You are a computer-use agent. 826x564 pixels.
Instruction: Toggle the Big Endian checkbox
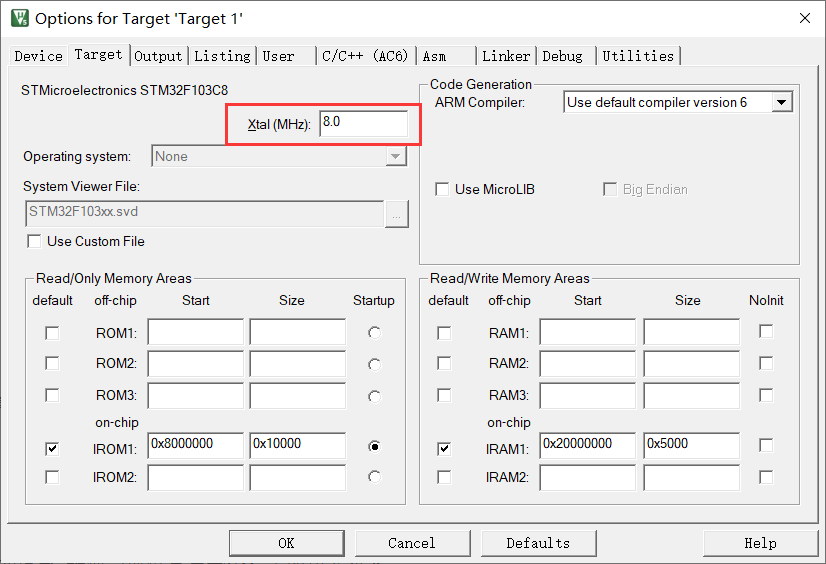pos(610,189)
